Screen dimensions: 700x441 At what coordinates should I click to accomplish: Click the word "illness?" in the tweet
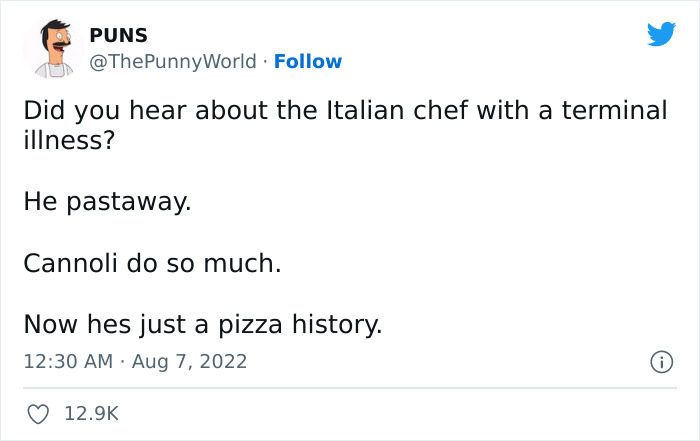tap(65, 139)
